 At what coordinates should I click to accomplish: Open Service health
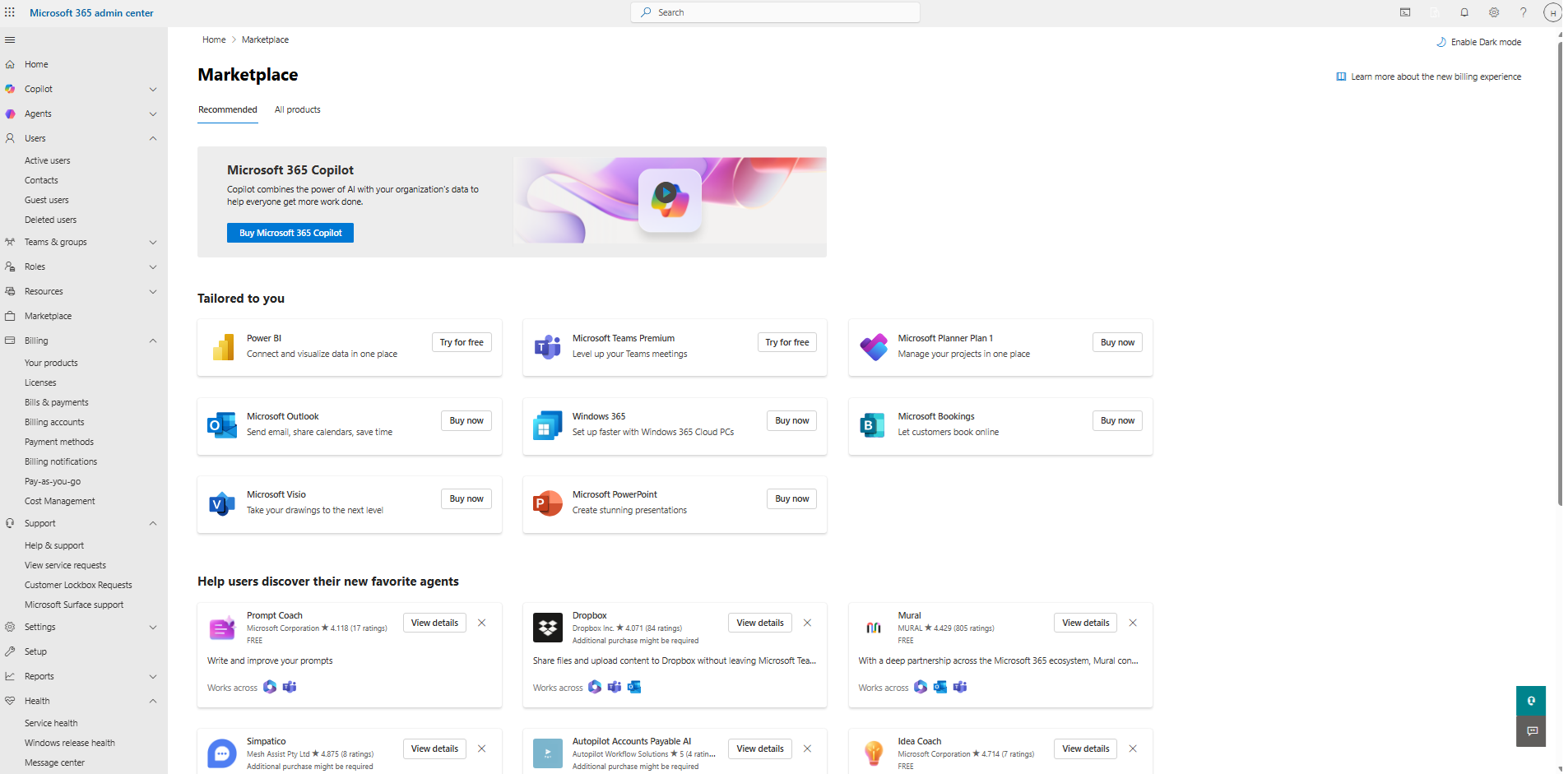(x=51, y=723)
